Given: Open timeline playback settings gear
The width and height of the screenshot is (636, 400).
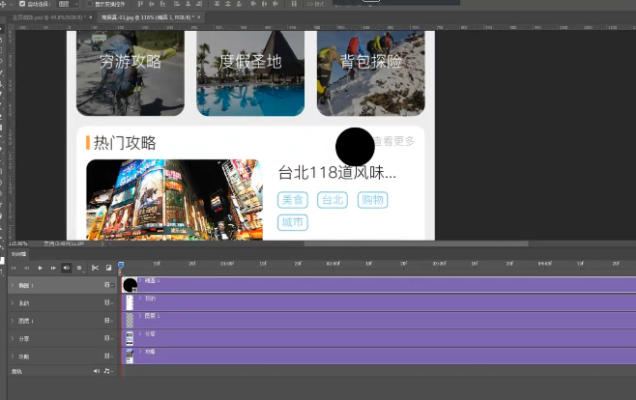Looking at the screenshot, I should 79,268.
